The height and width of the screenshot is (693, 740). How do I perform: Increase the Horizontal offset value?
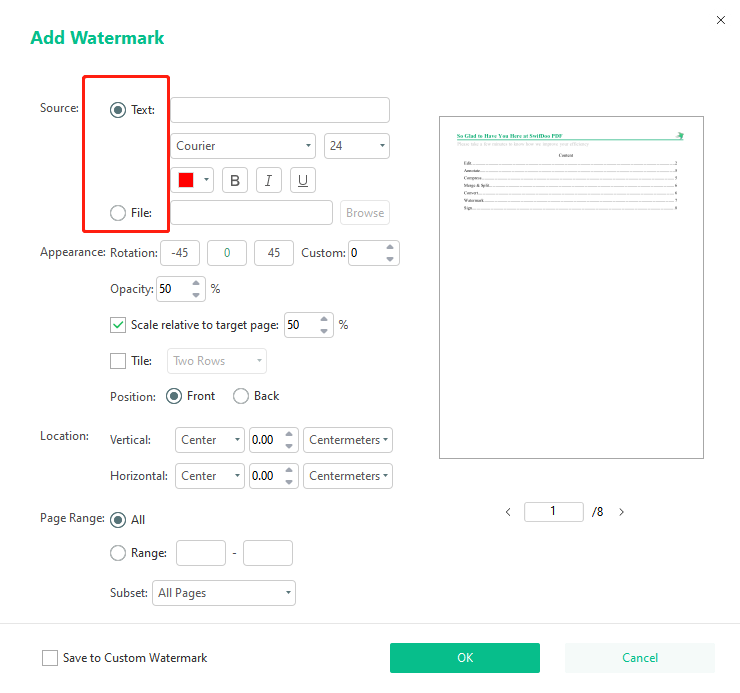(x=289, y=470)
